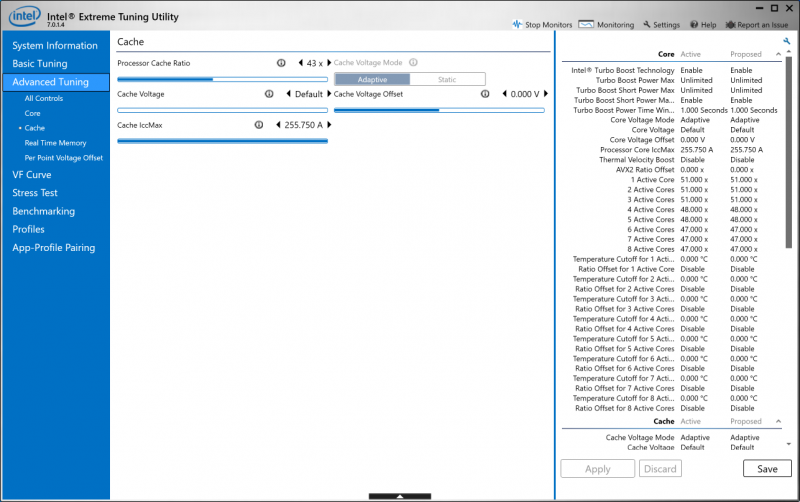Open Basic Tuning page
This screenshot has height=502, width=800.
pyautogui.click(x=40, y=64)
